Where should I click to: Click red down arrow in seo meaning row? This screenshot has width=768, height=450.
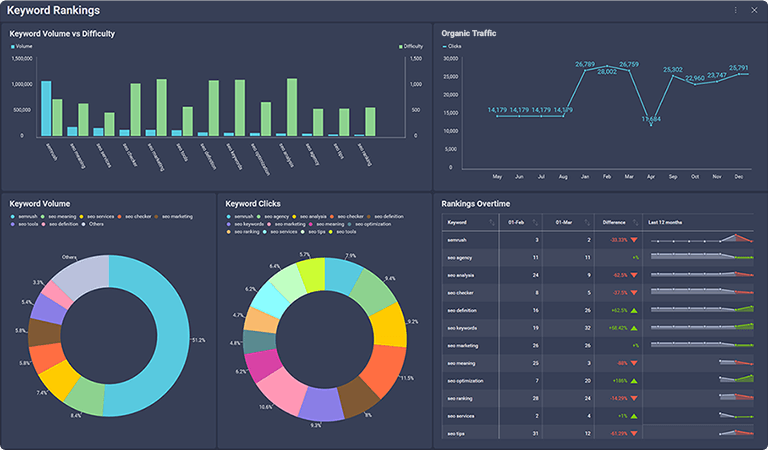(634, 363)
